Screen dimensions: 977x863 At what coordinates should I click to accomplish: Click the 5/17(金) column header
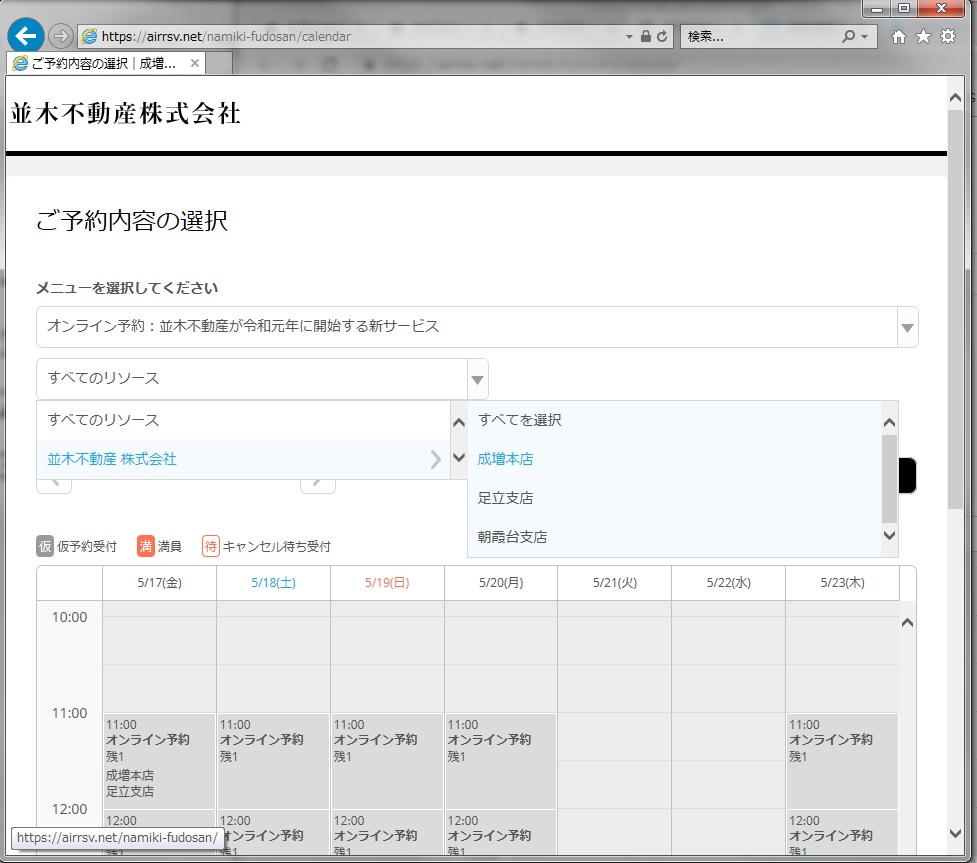pos(160,583)
